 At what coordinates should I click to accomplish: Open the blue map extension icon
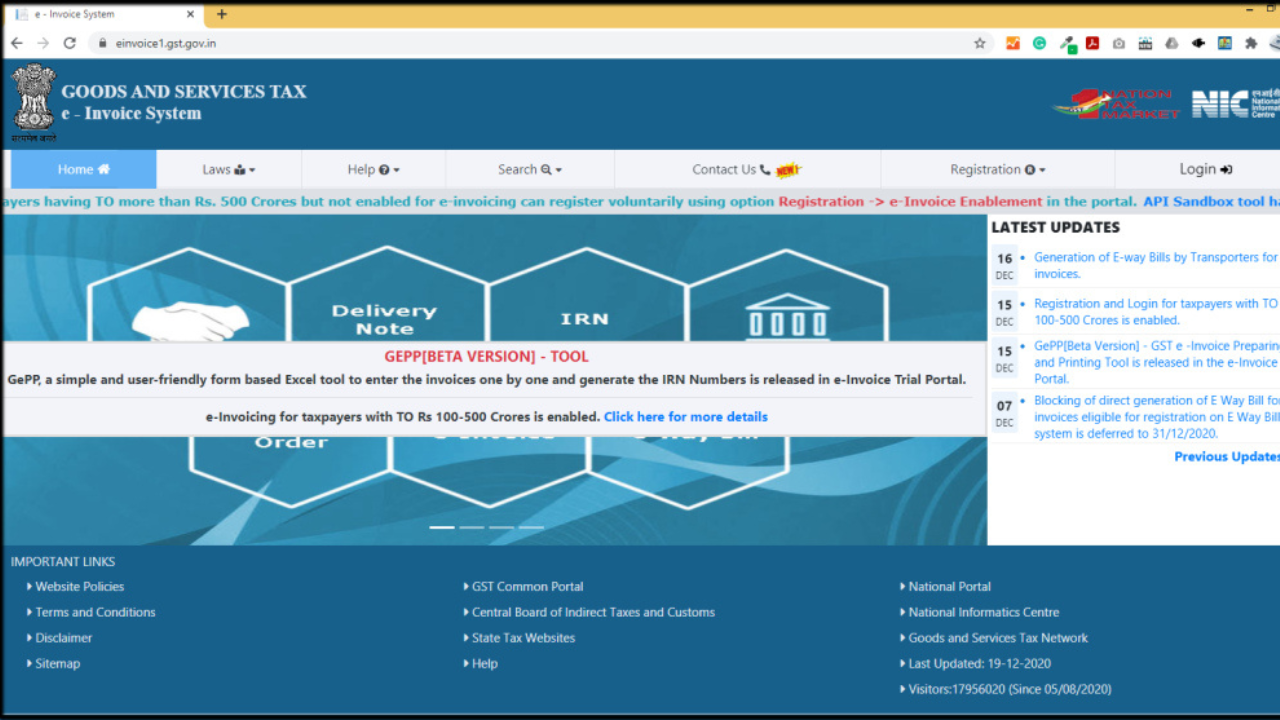coord(1225,43)
